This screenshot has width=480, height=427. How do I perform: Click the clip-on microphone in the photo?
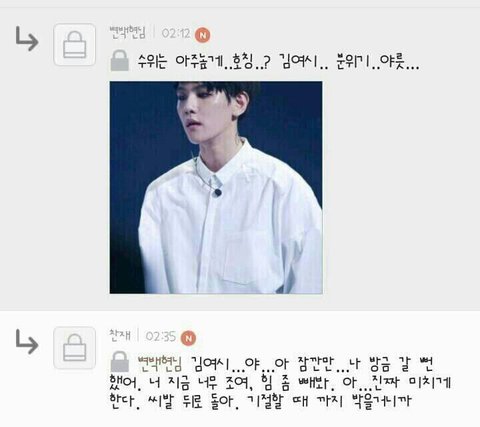tap(218, 192)
